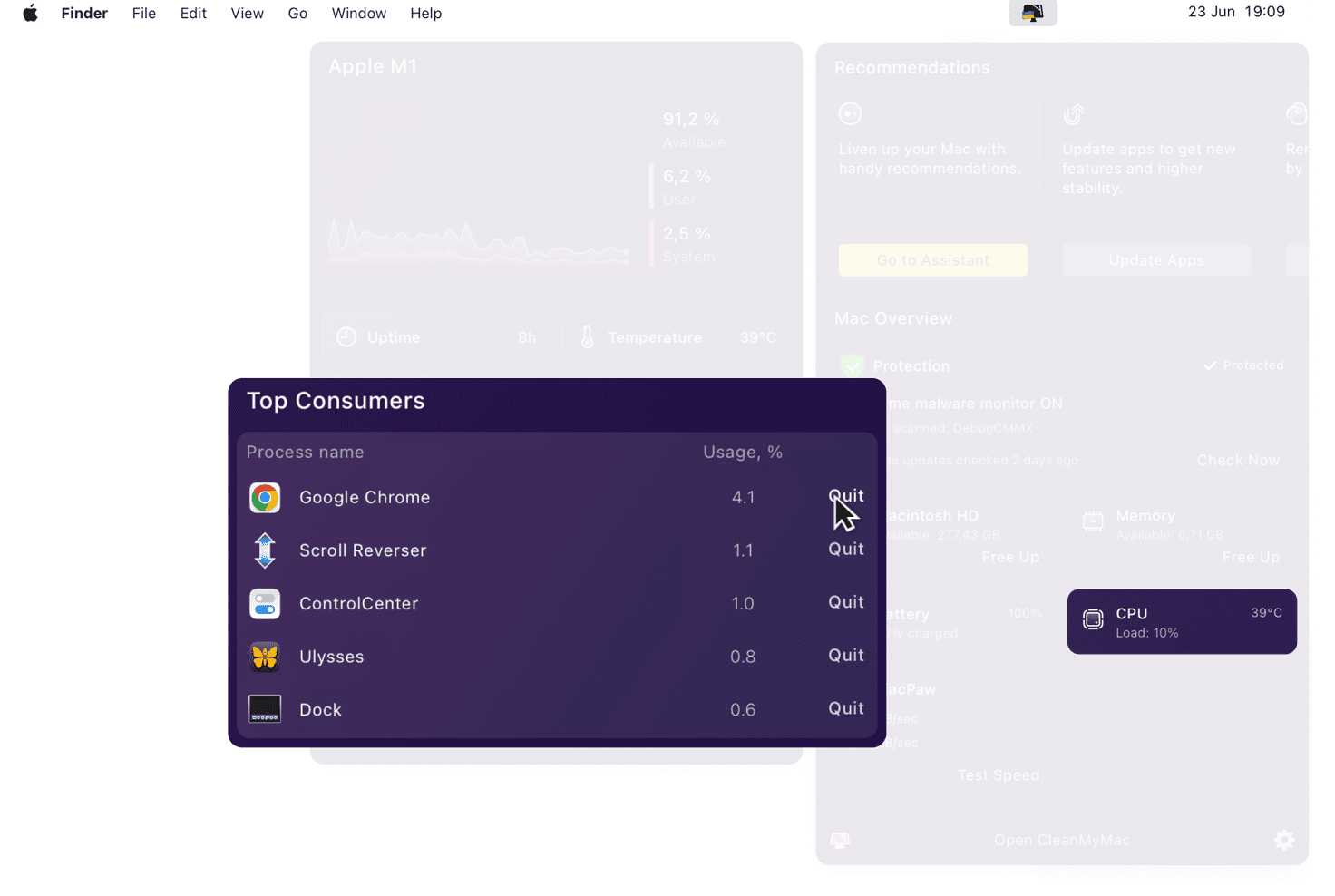This screenshot has width=1335, height=896.
Task: Click the Scroll Reverser process name
Action: tap(363, 550)
